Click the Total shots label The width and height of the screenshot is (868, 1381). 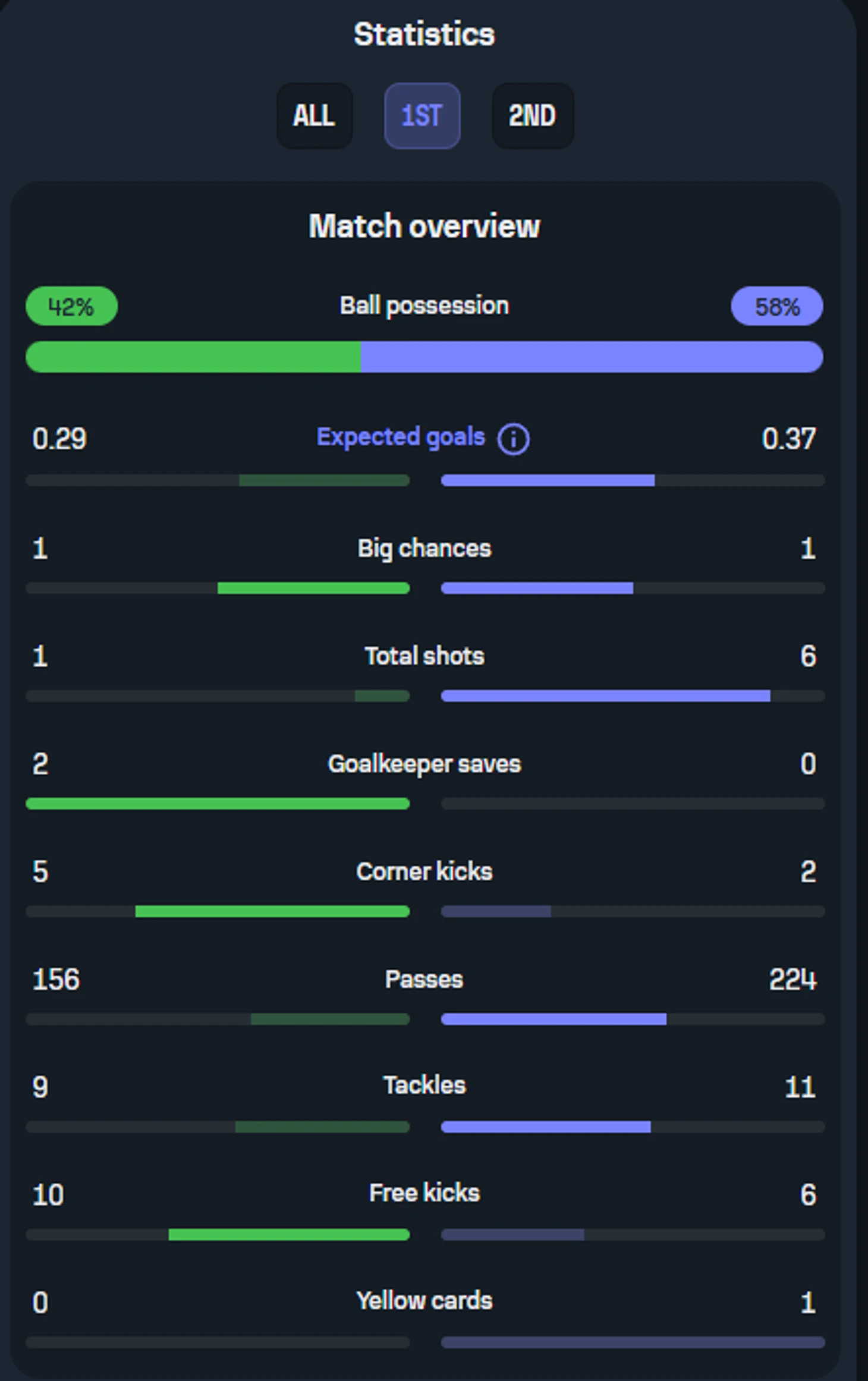pyautogui.click(x=424, y=656)
